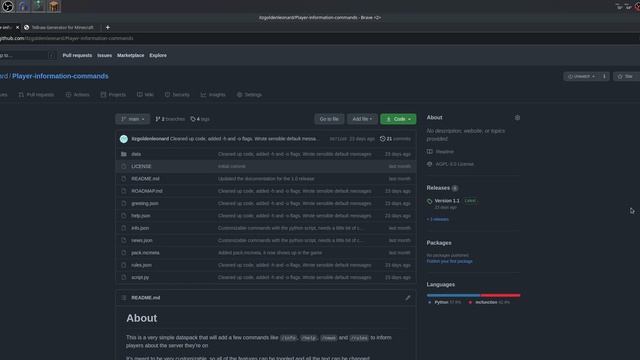Click the browser address bar URL
The width and height of the screenshot is (640, 360).
(x=67, y=38)
